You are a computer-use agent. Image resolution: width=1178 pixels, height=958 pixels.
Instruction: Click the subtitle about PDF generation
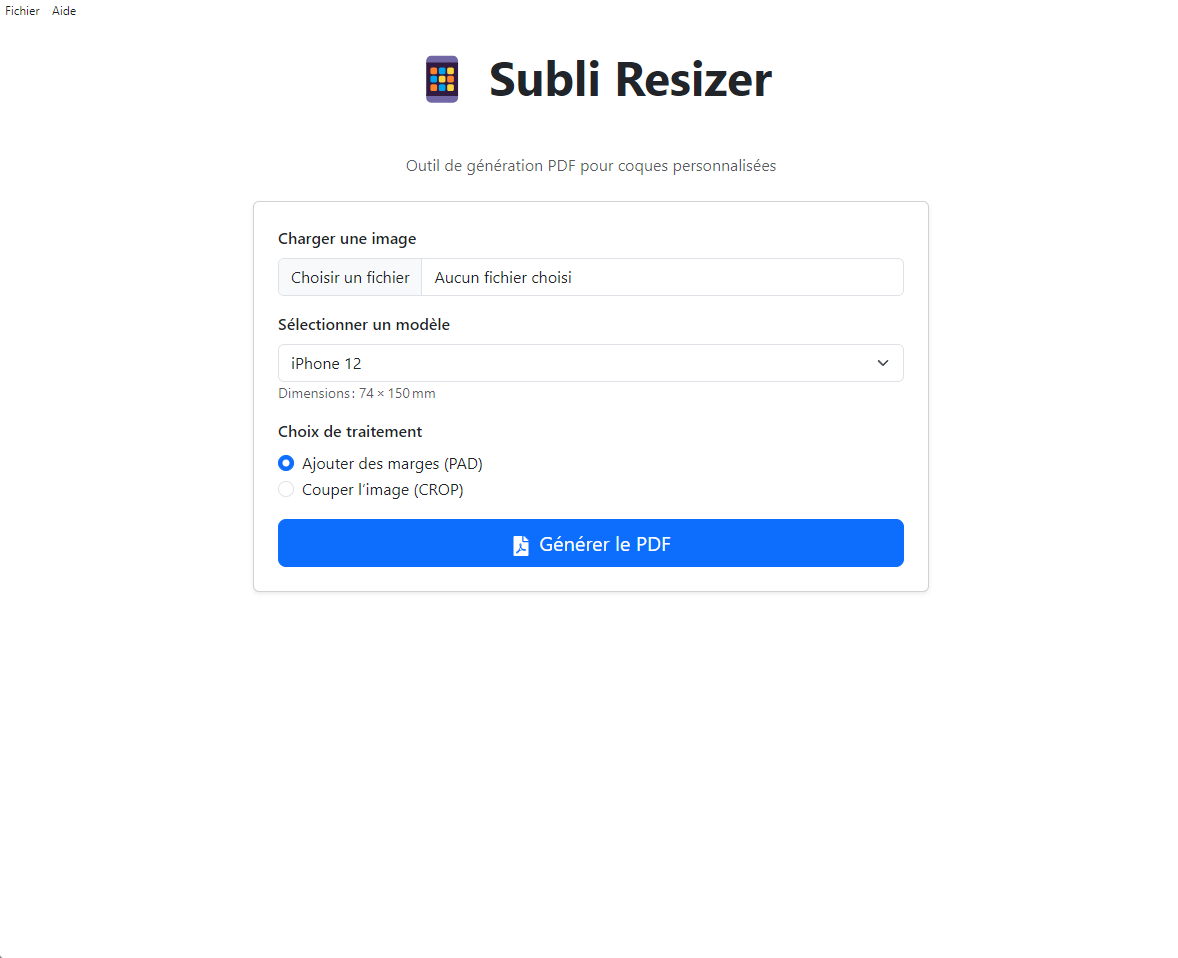click(590, 165)
